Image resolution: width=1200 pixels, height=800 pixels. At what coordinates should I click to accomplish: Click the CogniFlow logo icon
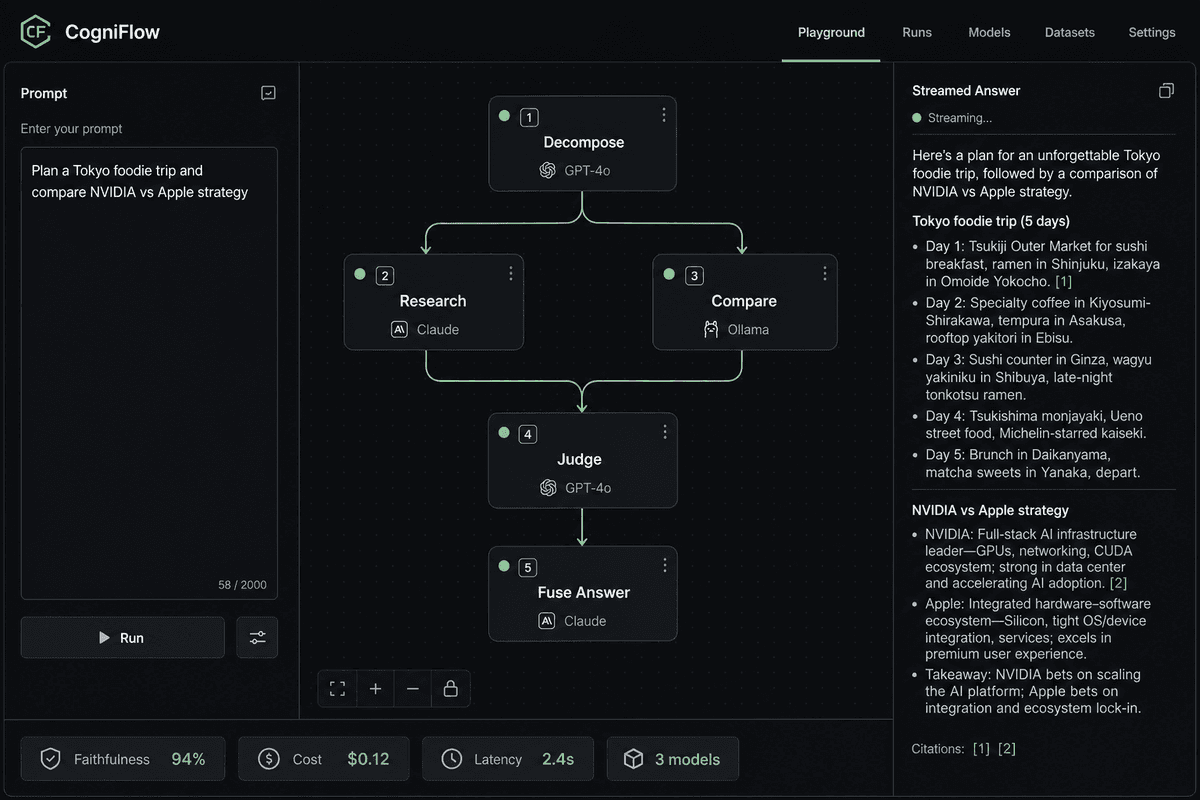(x=36, y=32)
